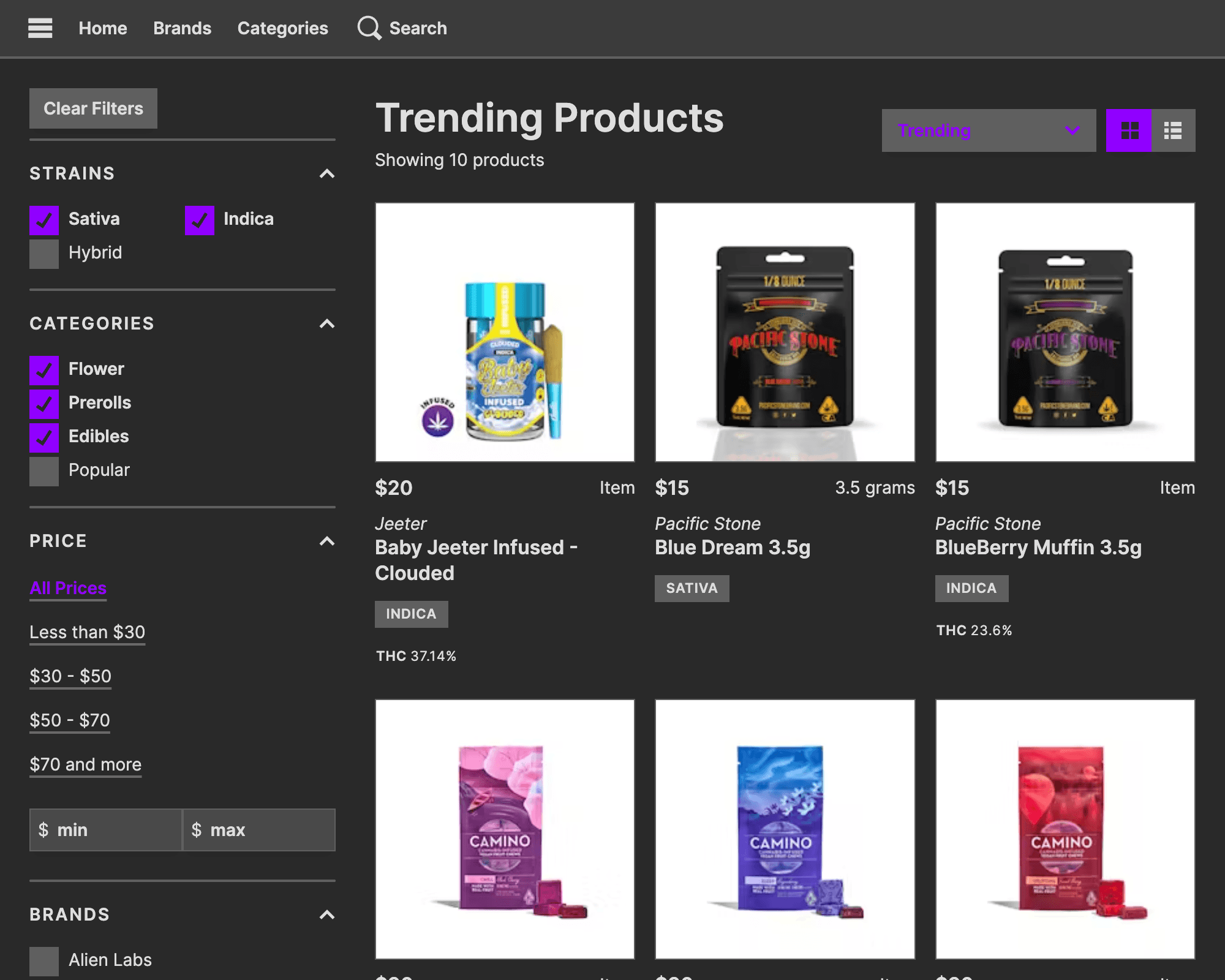1225x980 pixels.
Task: Open Blue Dream 3.5g product image
Action: point(785,332)
